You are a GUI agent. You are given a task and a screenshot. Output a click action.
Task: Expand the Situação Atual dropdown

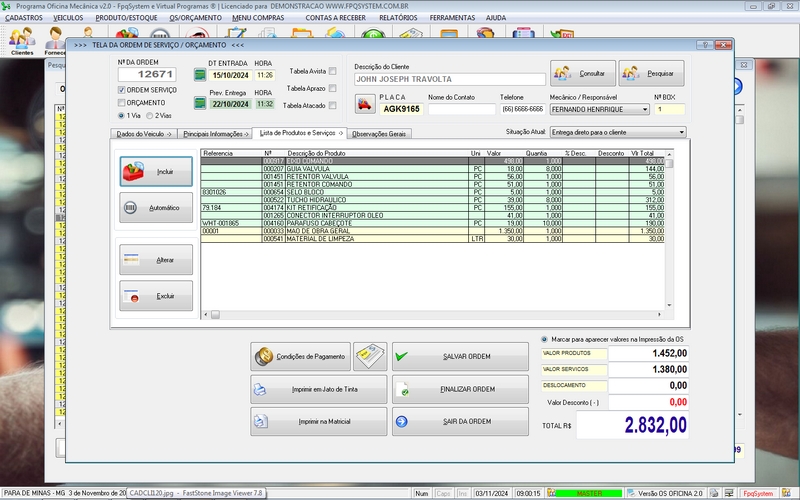(x=681, y=132)
